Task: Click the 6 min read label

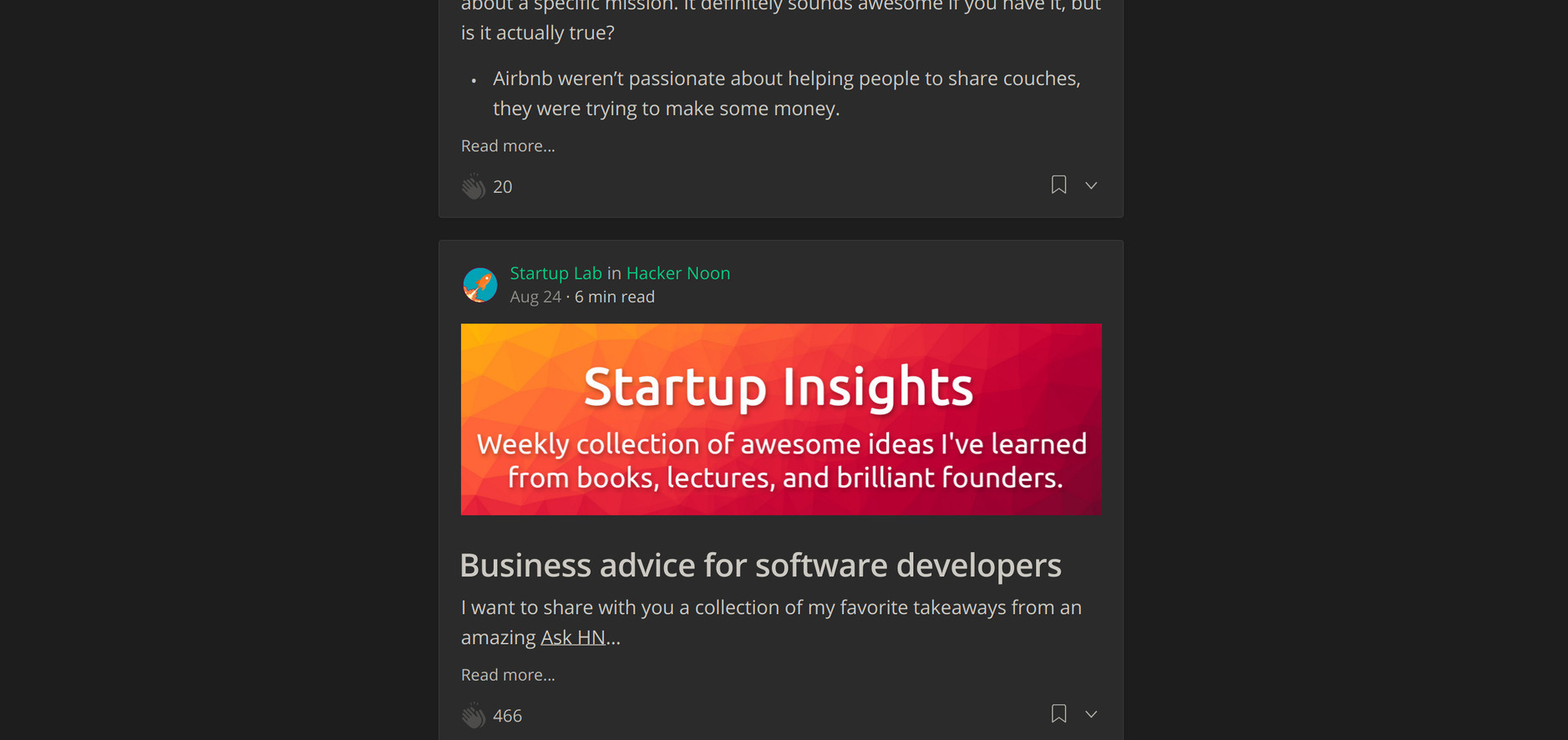Action: (x=615, y=297)
